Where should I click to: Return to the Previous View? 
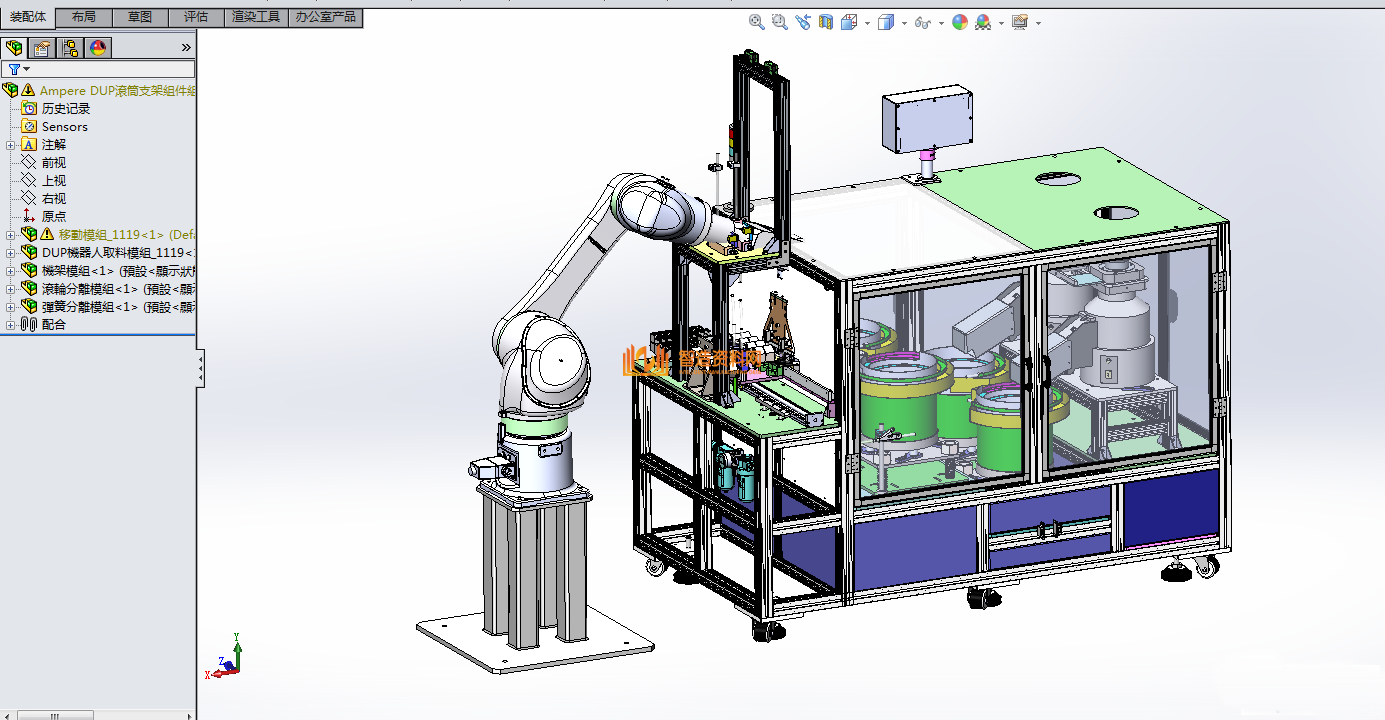coord(803,22)
